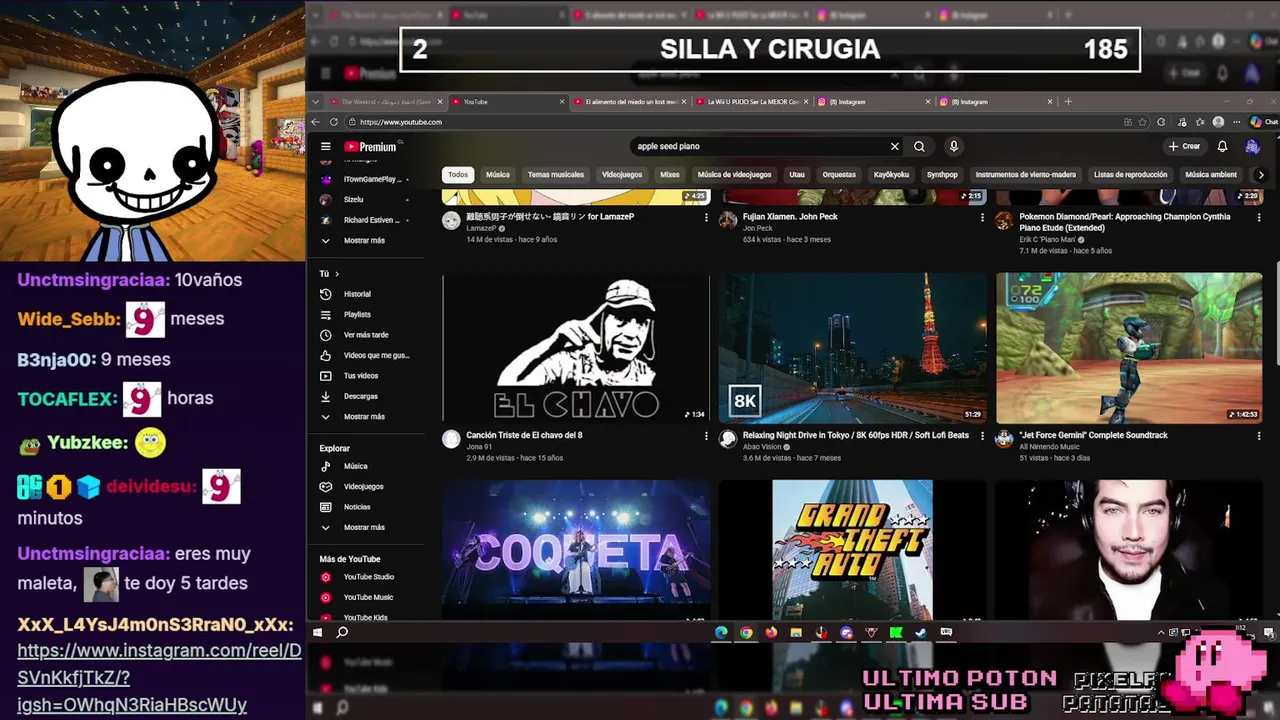1280x720 pixels.
Task: Click the YouTube Premium logo
Action: 371,146
